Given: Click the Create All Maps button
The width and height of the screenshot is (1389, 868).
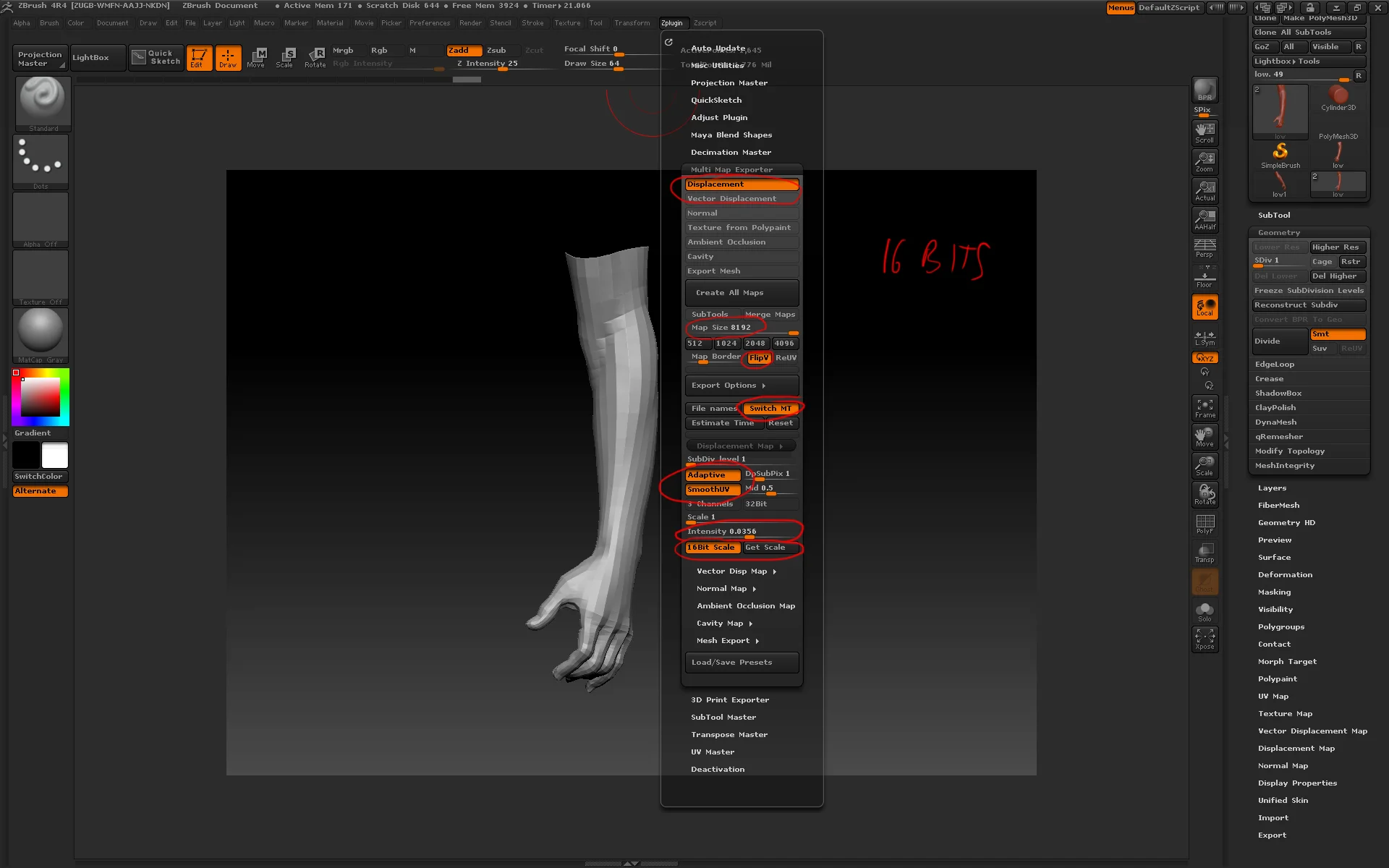Looking at the screenshot, I should [741, 293].
